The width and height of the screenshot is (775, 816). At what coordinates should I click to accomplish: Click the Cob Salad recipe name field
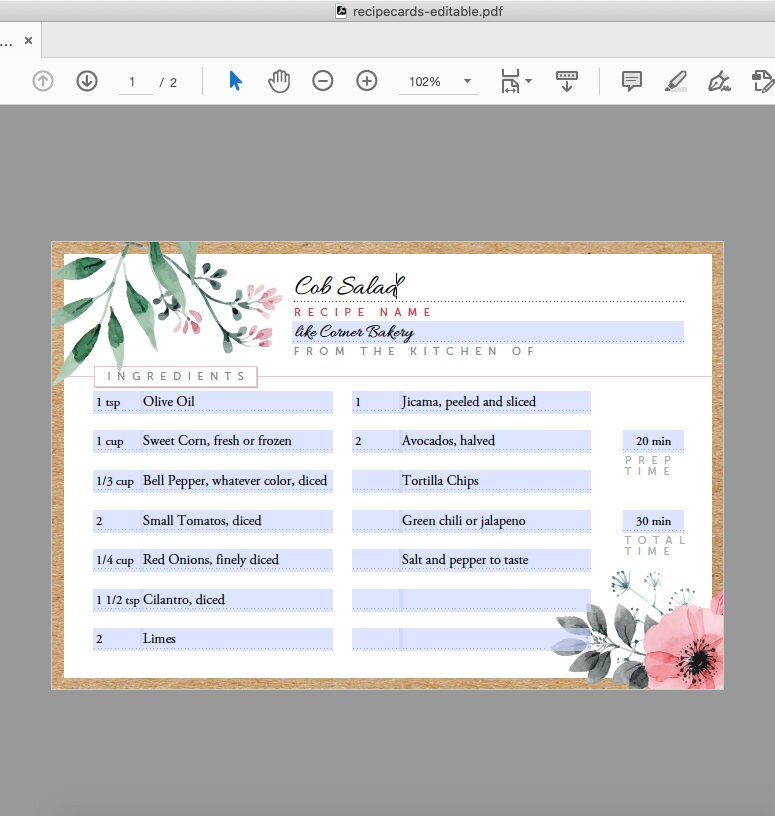pyautogui.click(x=489, y=286)
